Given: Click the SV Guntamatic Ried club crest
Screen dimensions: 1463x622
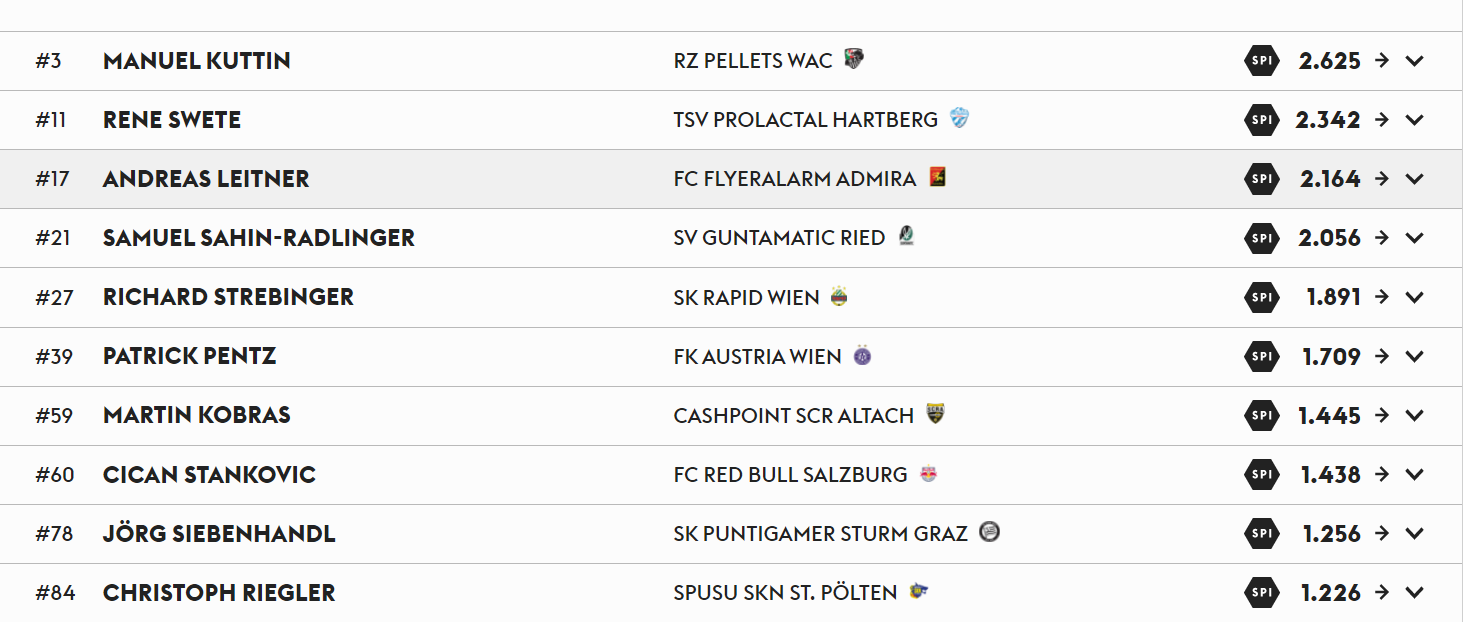Looking at the screenshot, I should pyautogui.click(x=906, y=236).
